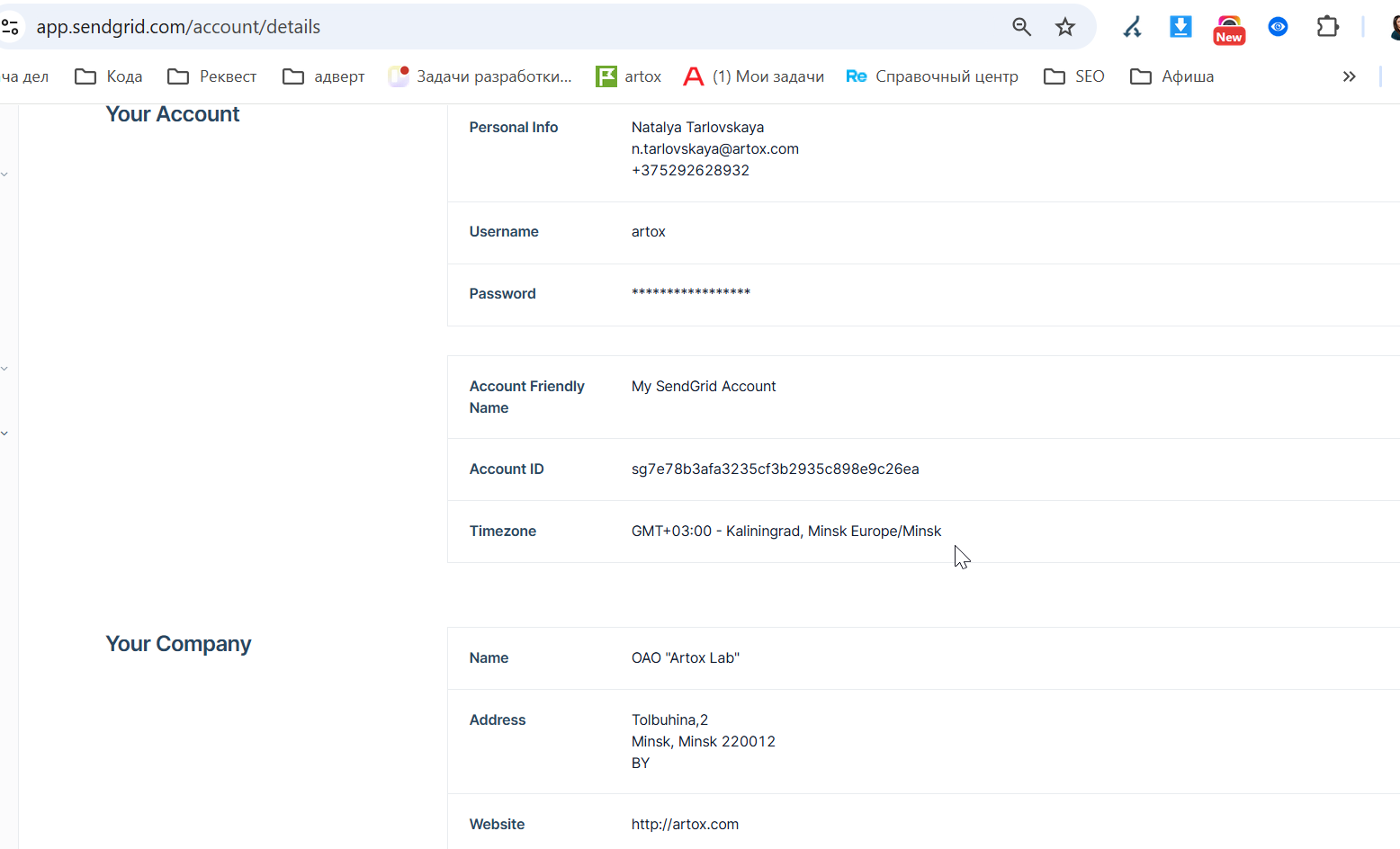The width and height of the screenshot is (1400, 849).
Task: Click the Your Company heading
Action: coord(179,644)
